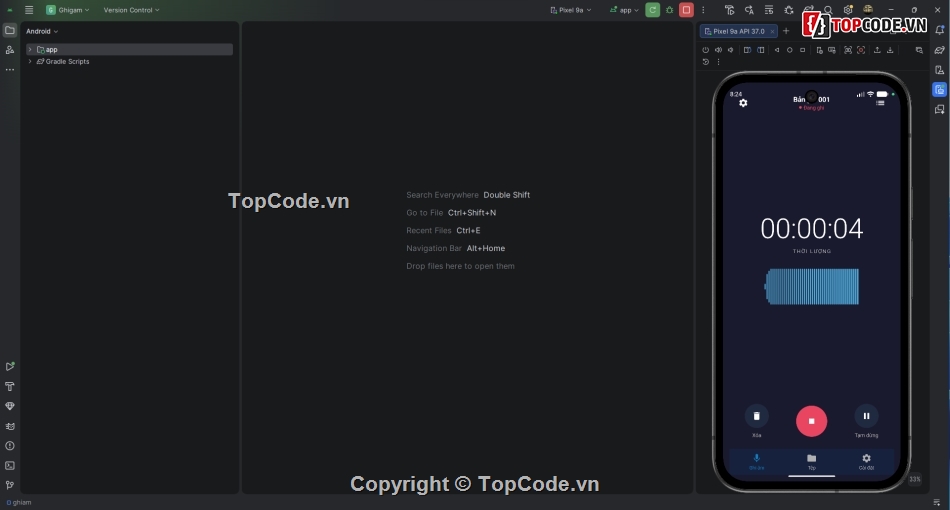The height and width of the screenshot is (510, 950).
Task: Expand the Gradle Scripts node
Action: (x=30, y=61)
